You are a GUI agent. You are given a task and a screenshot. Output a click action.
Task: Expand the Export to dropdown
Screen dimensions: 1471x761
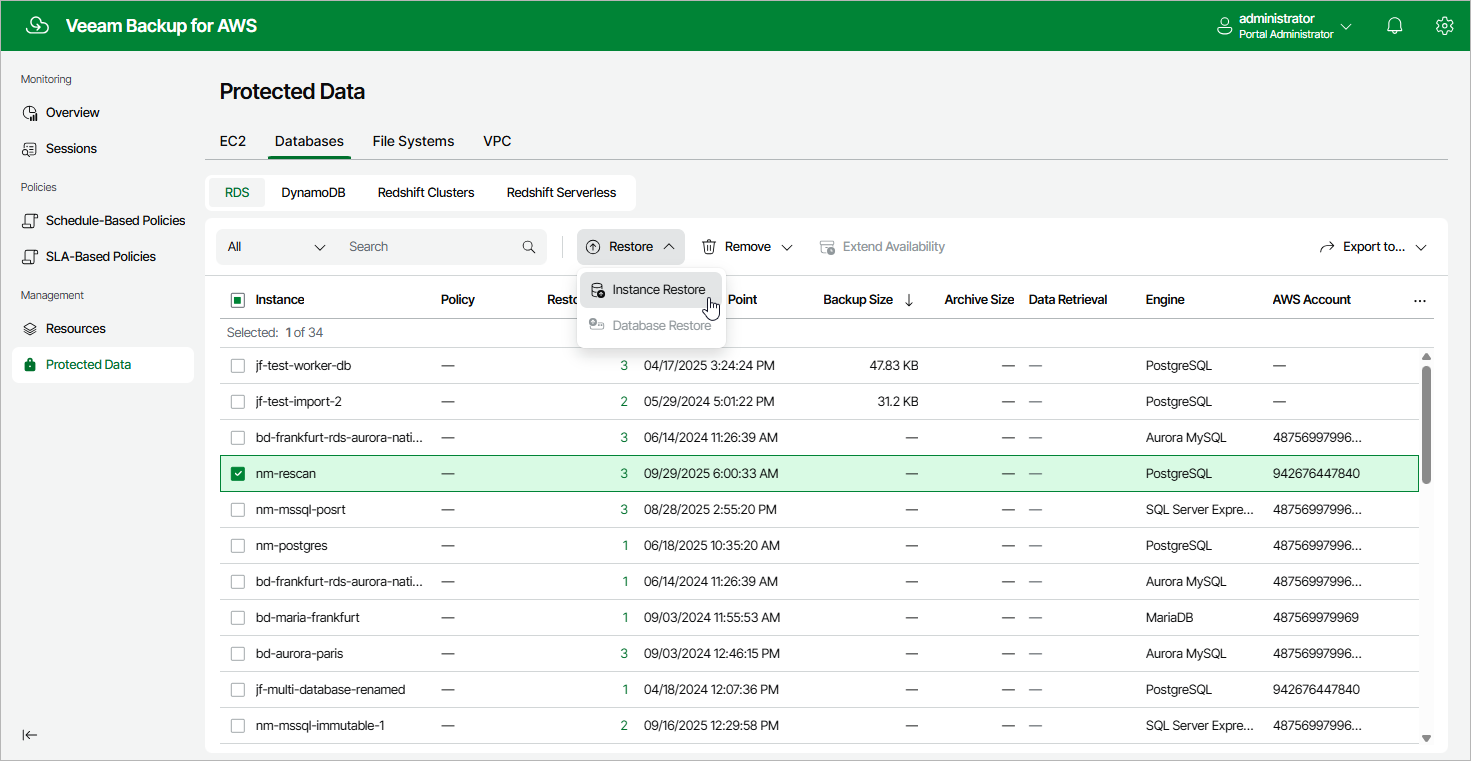pyautogui.click(x=1420, y=247)
